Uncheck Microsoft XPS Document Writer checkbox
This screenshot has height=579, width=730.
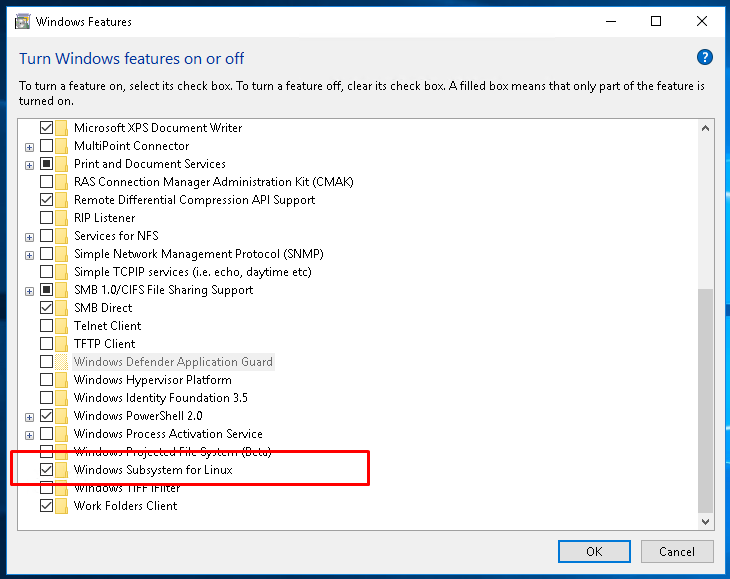pyautogui.click(x=46, y=128)
